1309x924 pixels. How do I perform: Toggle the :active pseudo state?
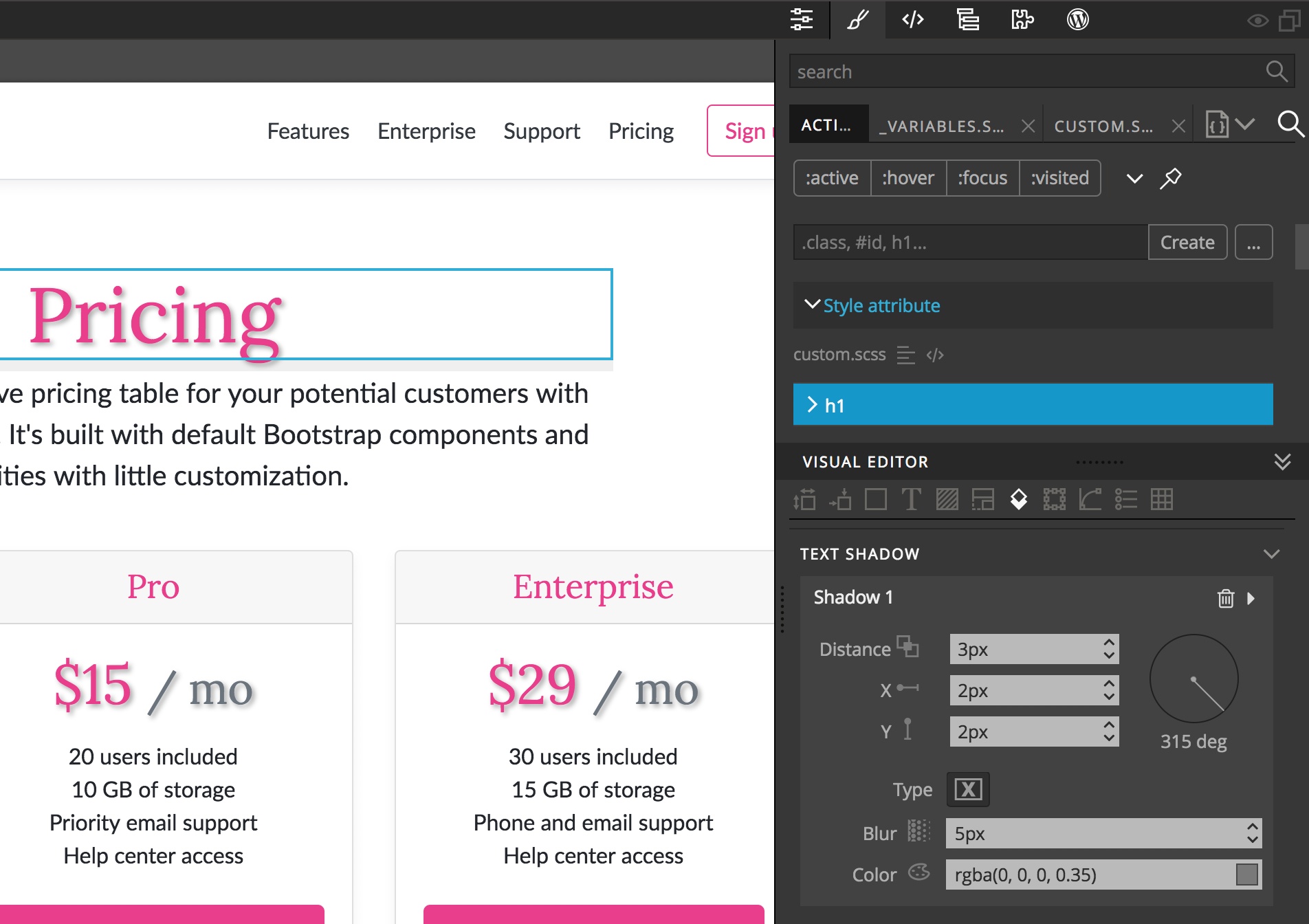click(832, 178)
